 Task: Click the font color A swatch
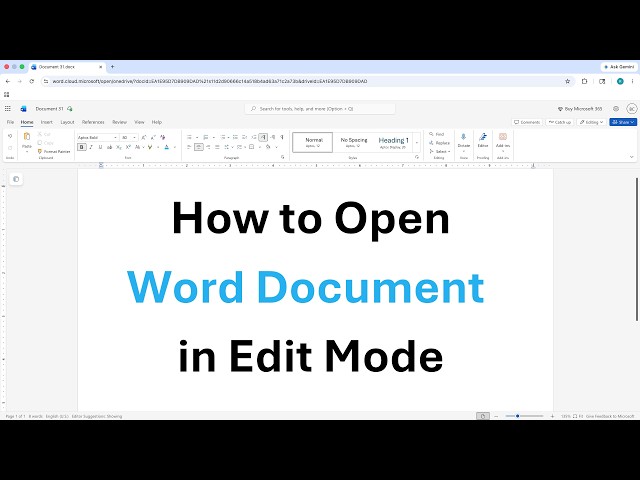coord(167,147)
